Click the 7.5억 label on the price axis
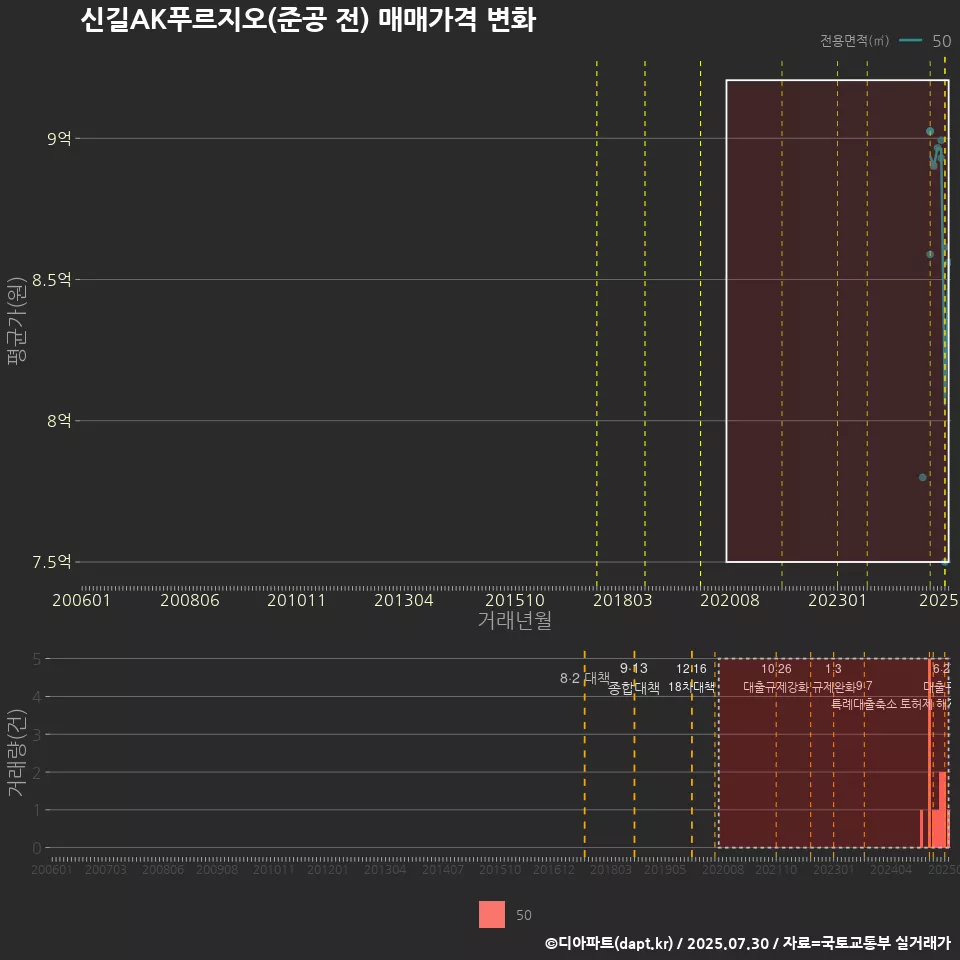This screenshot has height=960, width=960. 52,561
